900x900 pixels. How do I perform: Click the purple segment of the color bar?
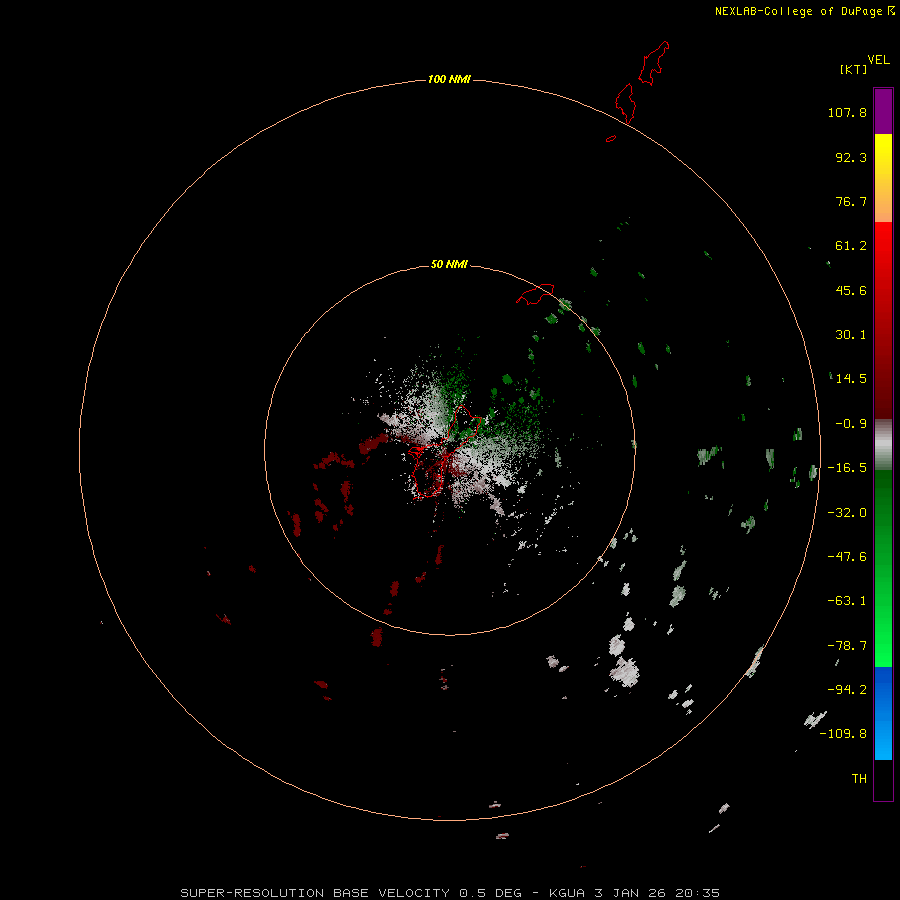[x=883, y=111]
